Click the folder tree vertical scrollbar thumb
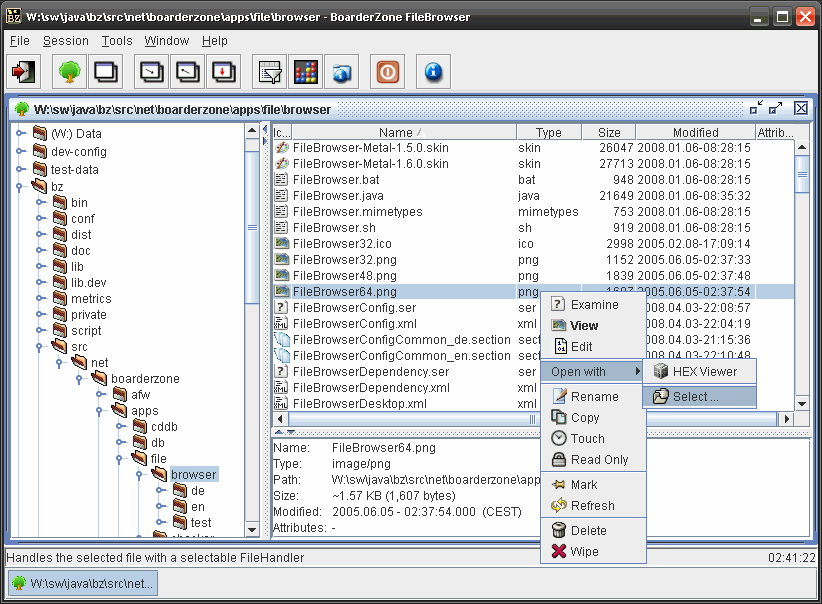822x604 pixels. click(x=252, y=227)
